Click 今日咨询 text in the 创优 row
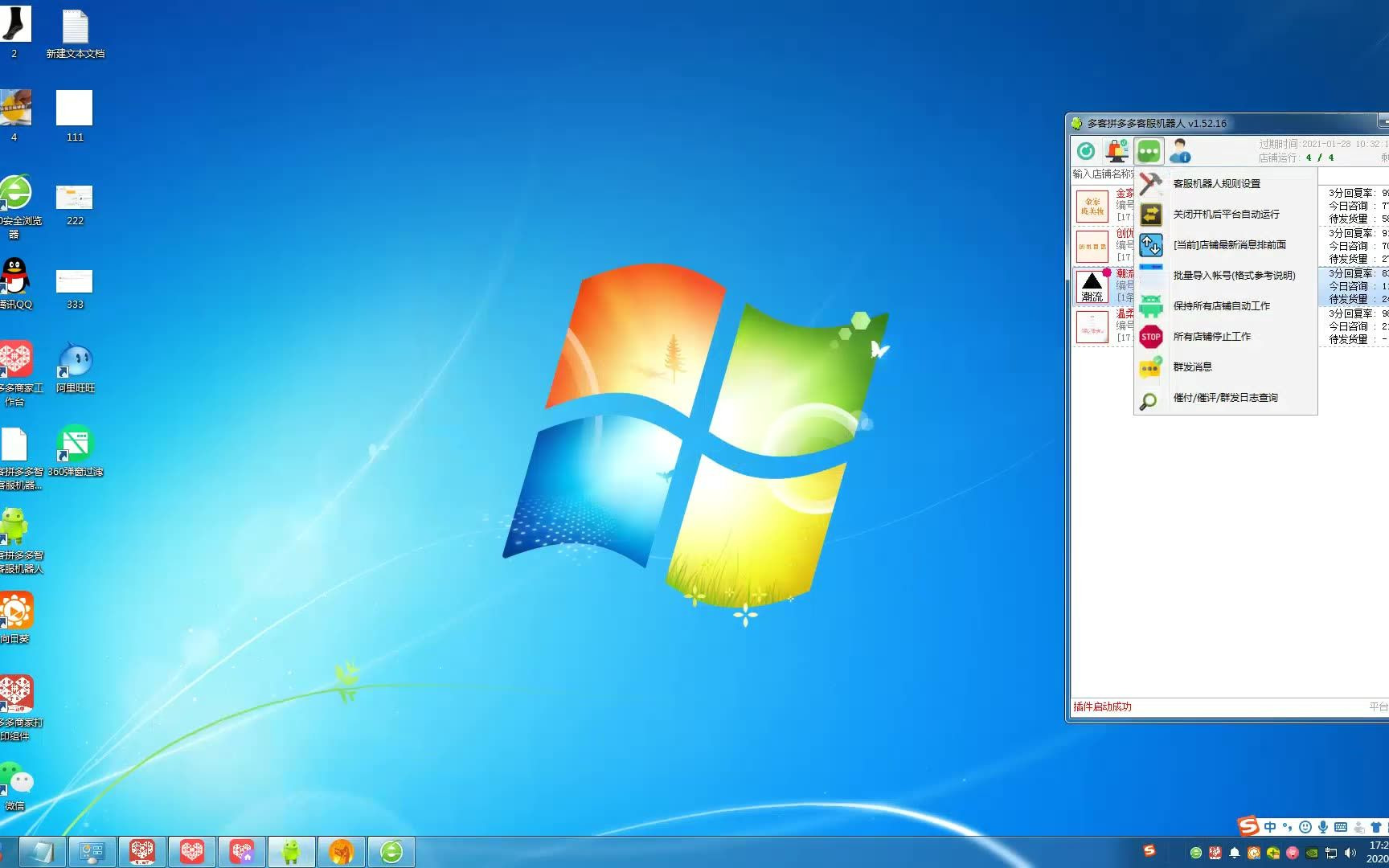This screenshot has width=1389, height=868. (x=1348, y=246)
